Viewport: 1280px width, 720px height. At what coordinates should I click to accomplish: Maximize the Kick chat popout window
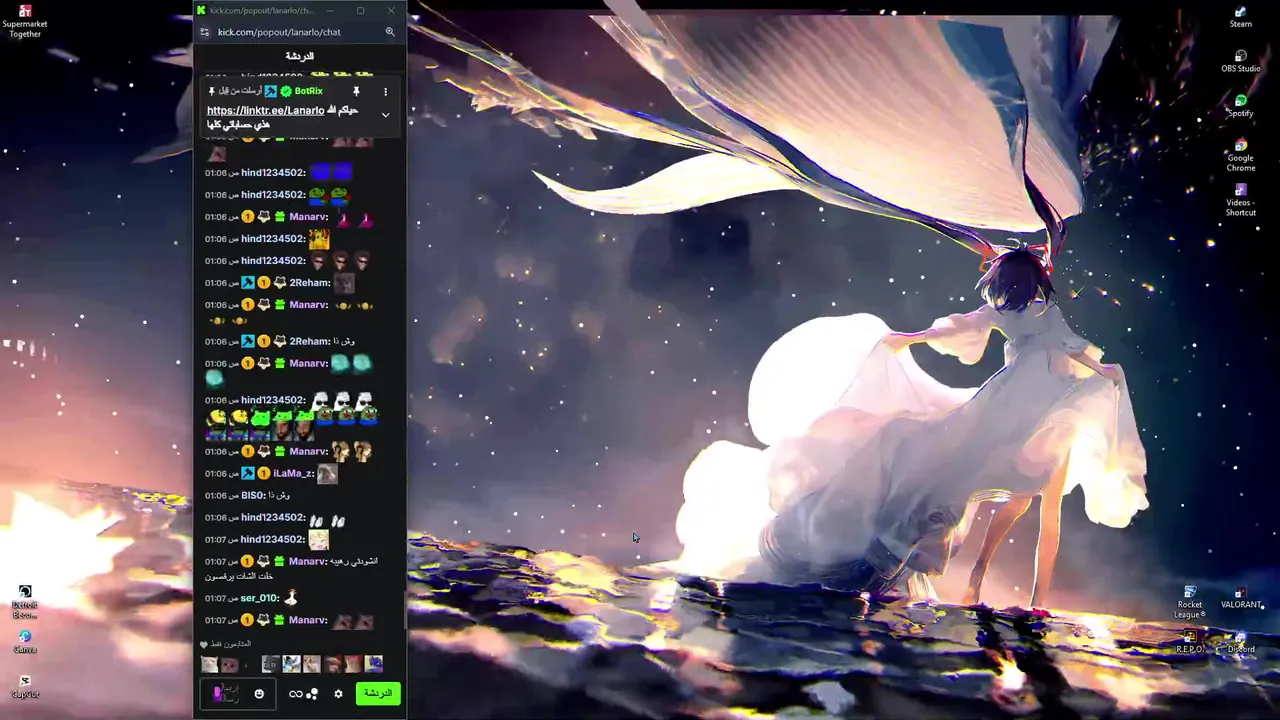click(x=360, y=10)
